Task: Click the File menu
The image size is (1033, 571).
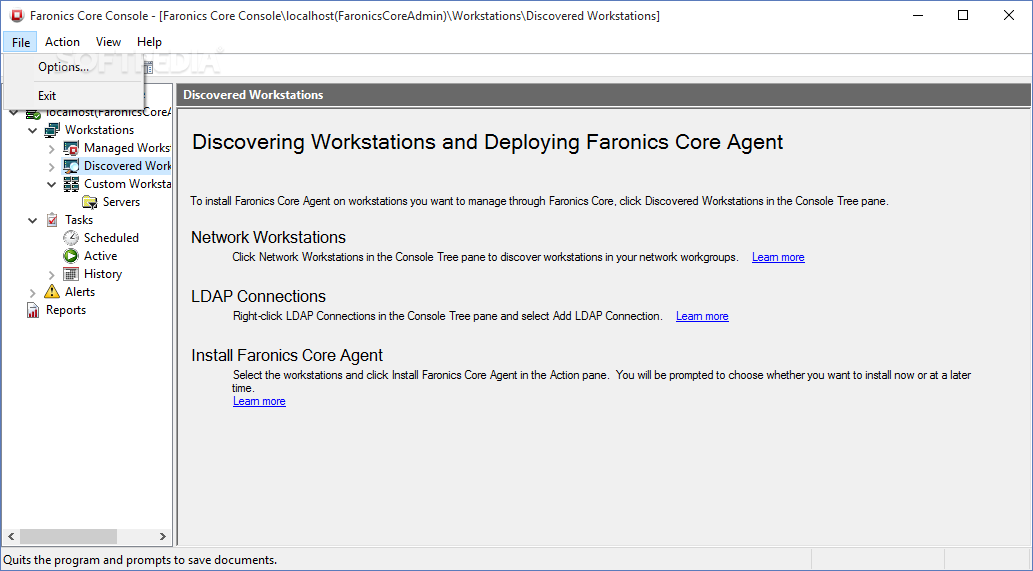Action: tap(20, 42)
